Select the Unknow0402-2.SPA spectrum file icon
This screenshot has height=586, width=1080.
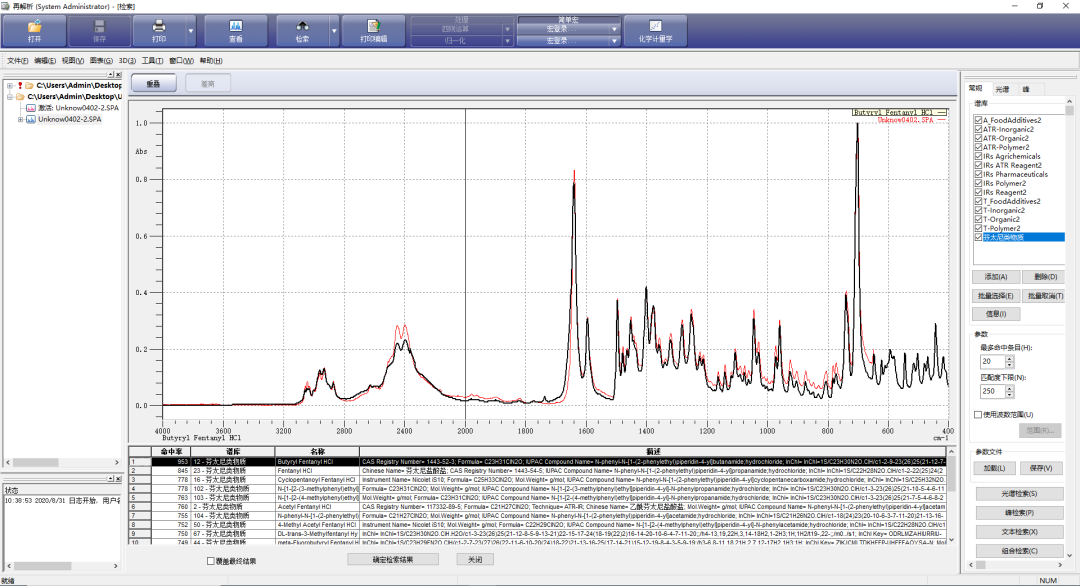point(31,119)
